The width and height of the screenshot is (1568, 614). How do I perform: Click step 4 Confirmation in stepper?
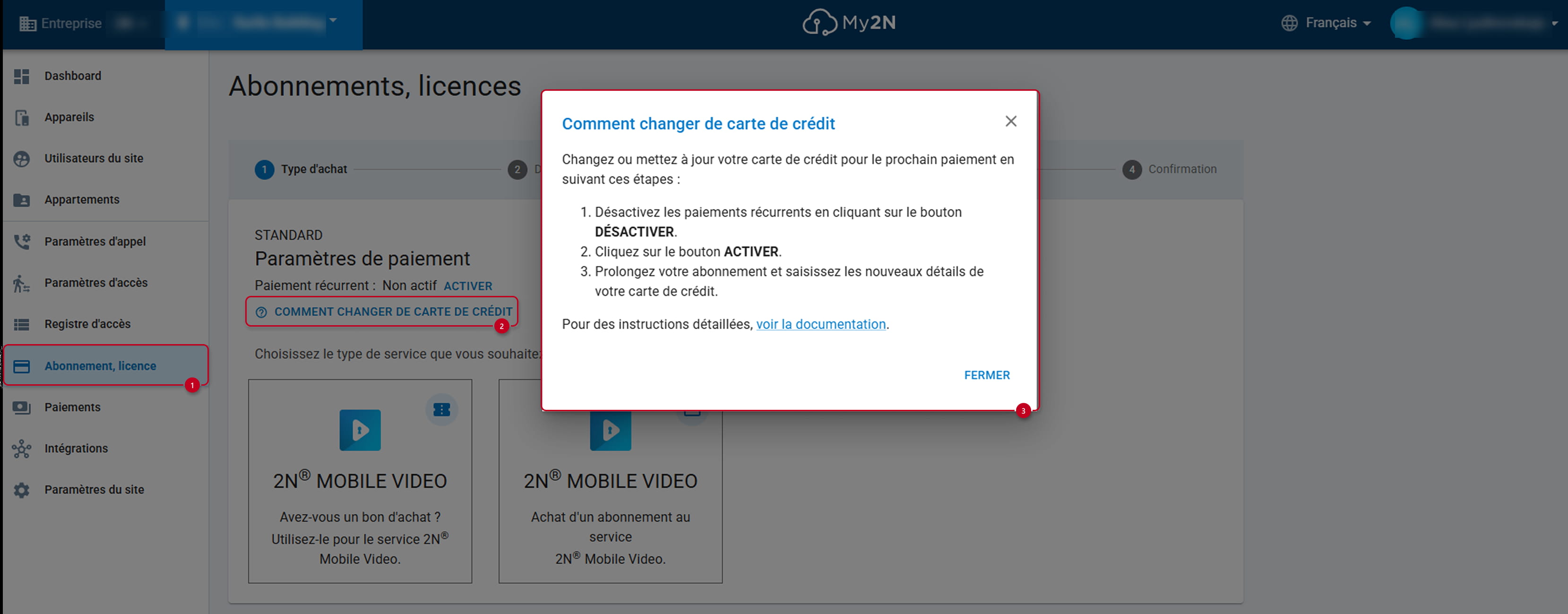[1169, 170]
